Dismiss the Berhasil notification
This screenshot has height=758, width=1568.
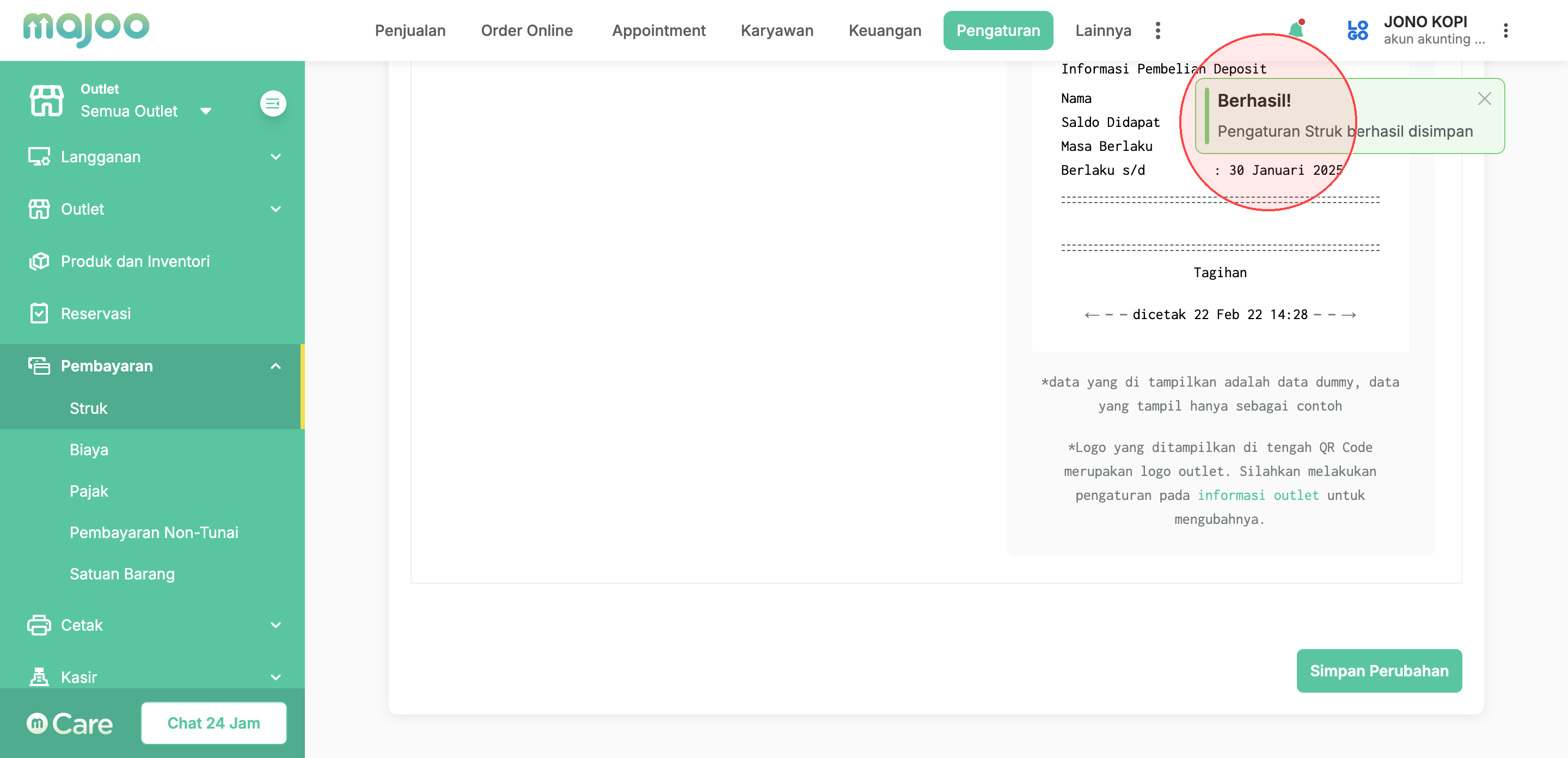click(x=1484, y=99)
